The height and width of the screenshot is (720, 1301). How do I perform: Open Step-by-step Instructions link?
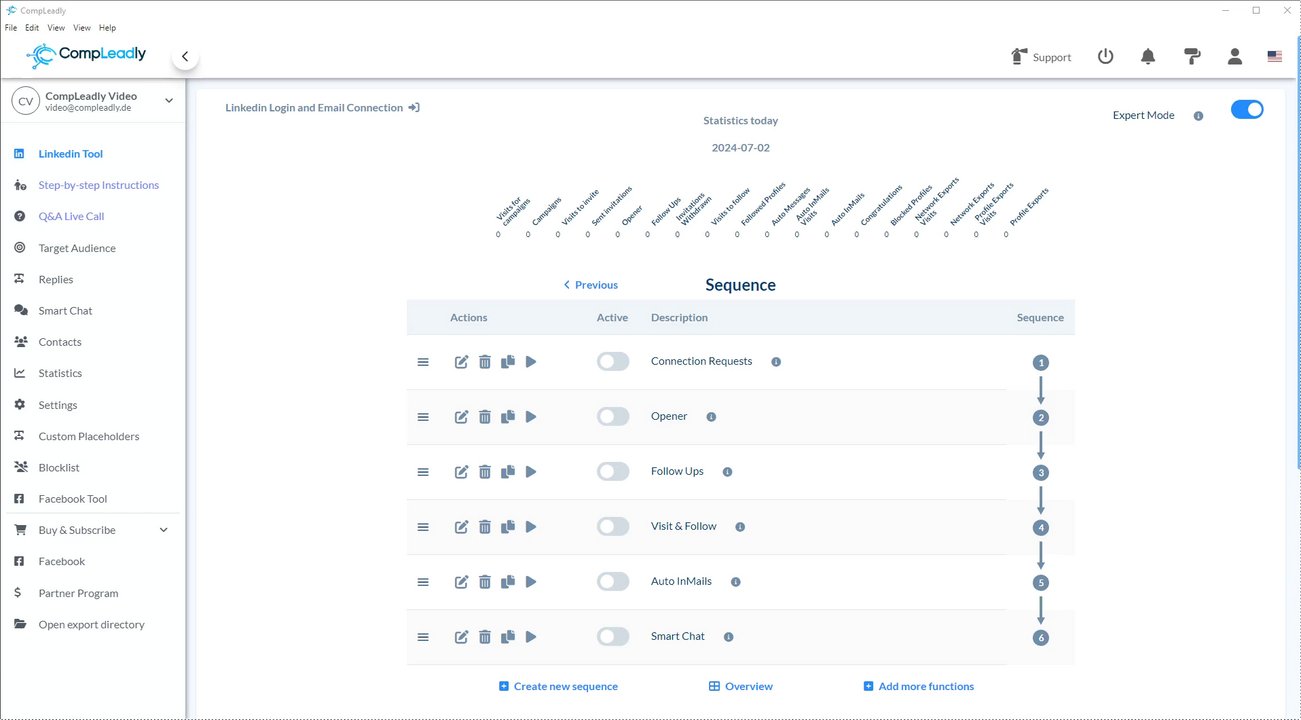tap(98, 185)
